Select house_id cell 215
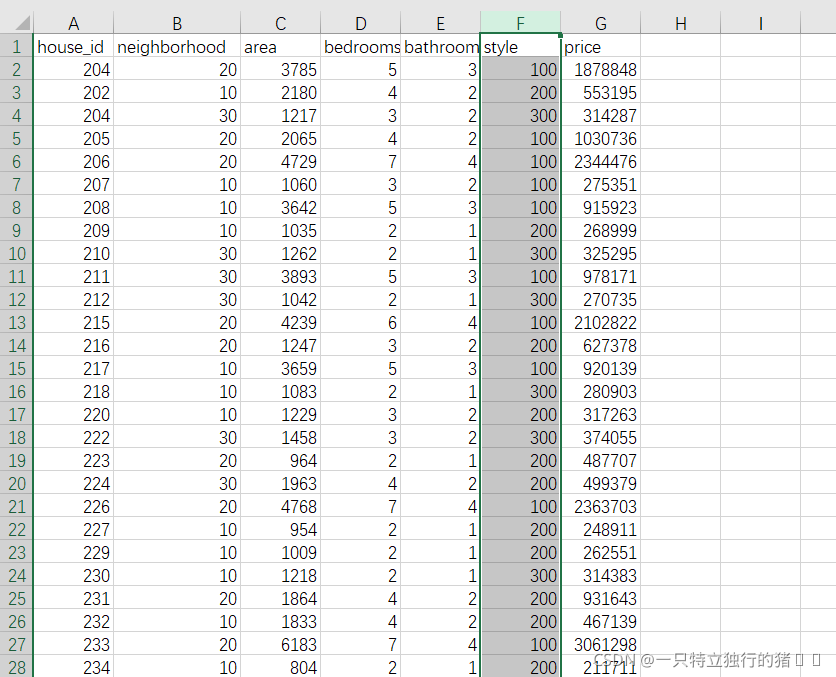This screenshot has width=836, height=677. [x=74, y=323]
